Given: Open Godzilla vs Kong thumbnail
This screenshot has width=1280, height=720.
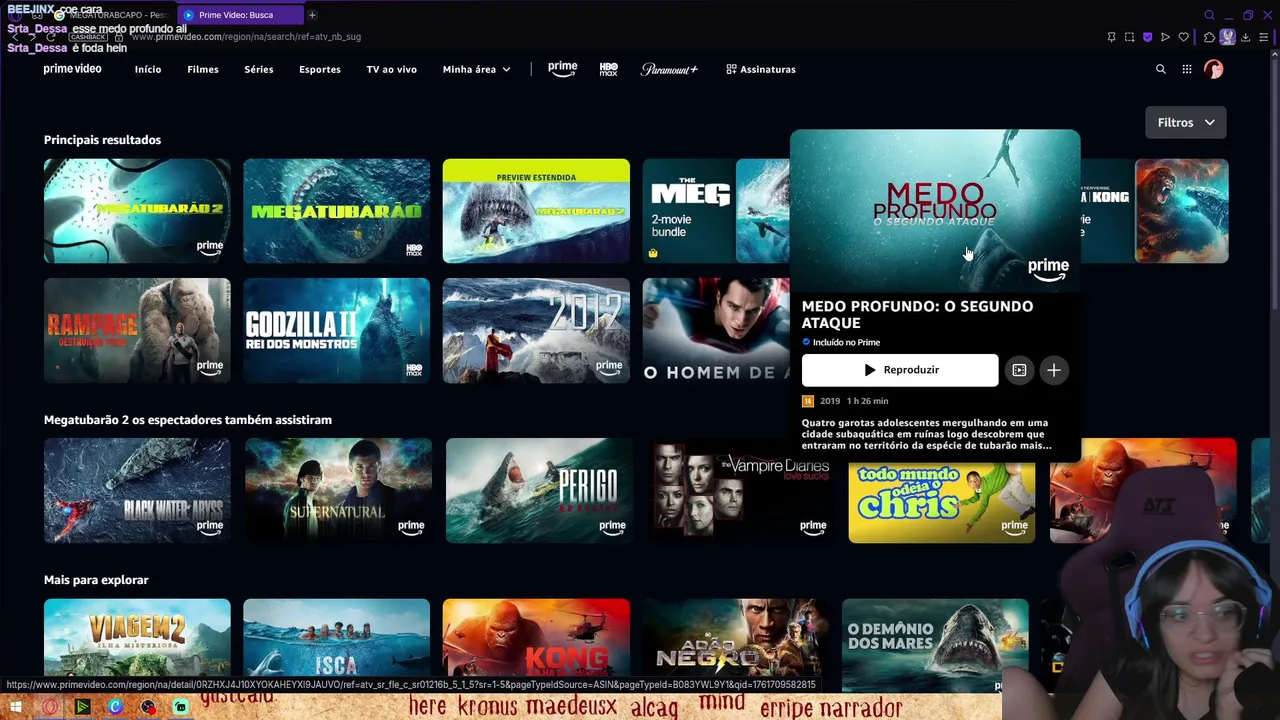Looking at the screenshot, I should [1155, 211].
